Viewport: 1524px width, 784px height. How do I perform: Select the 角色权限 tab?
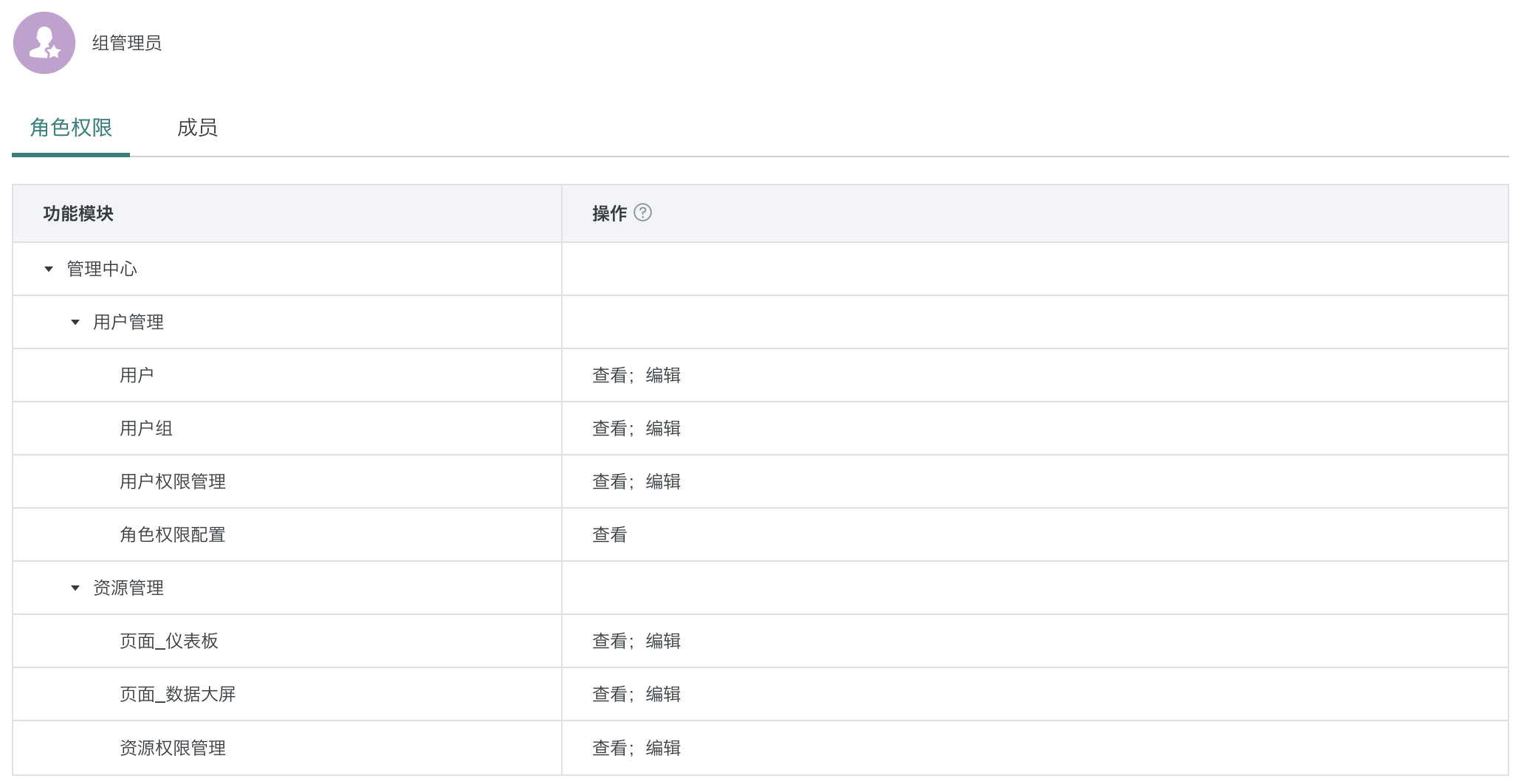click(x=71, y=128)
